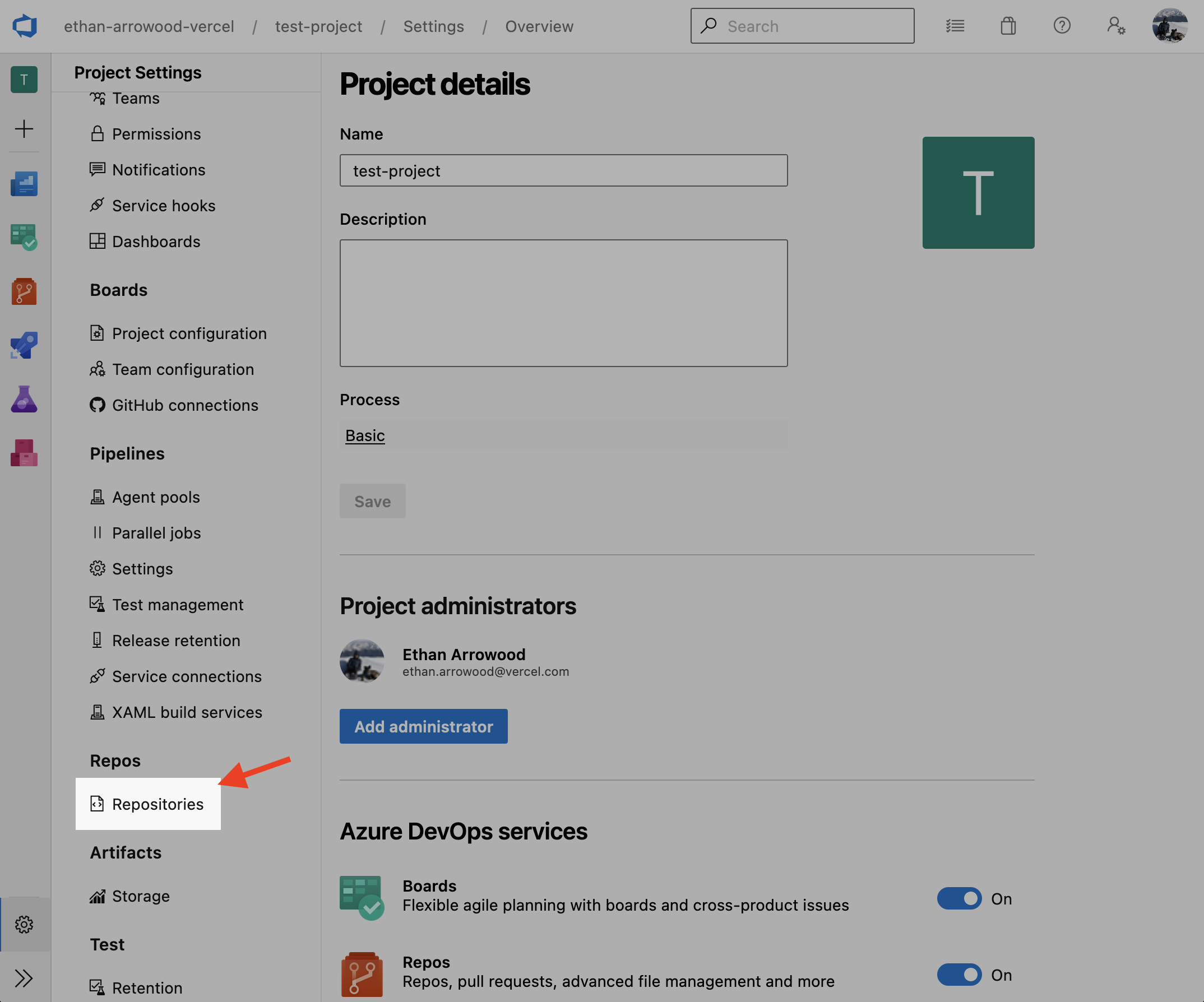Open Repos from the left rail

pos(24,291)
